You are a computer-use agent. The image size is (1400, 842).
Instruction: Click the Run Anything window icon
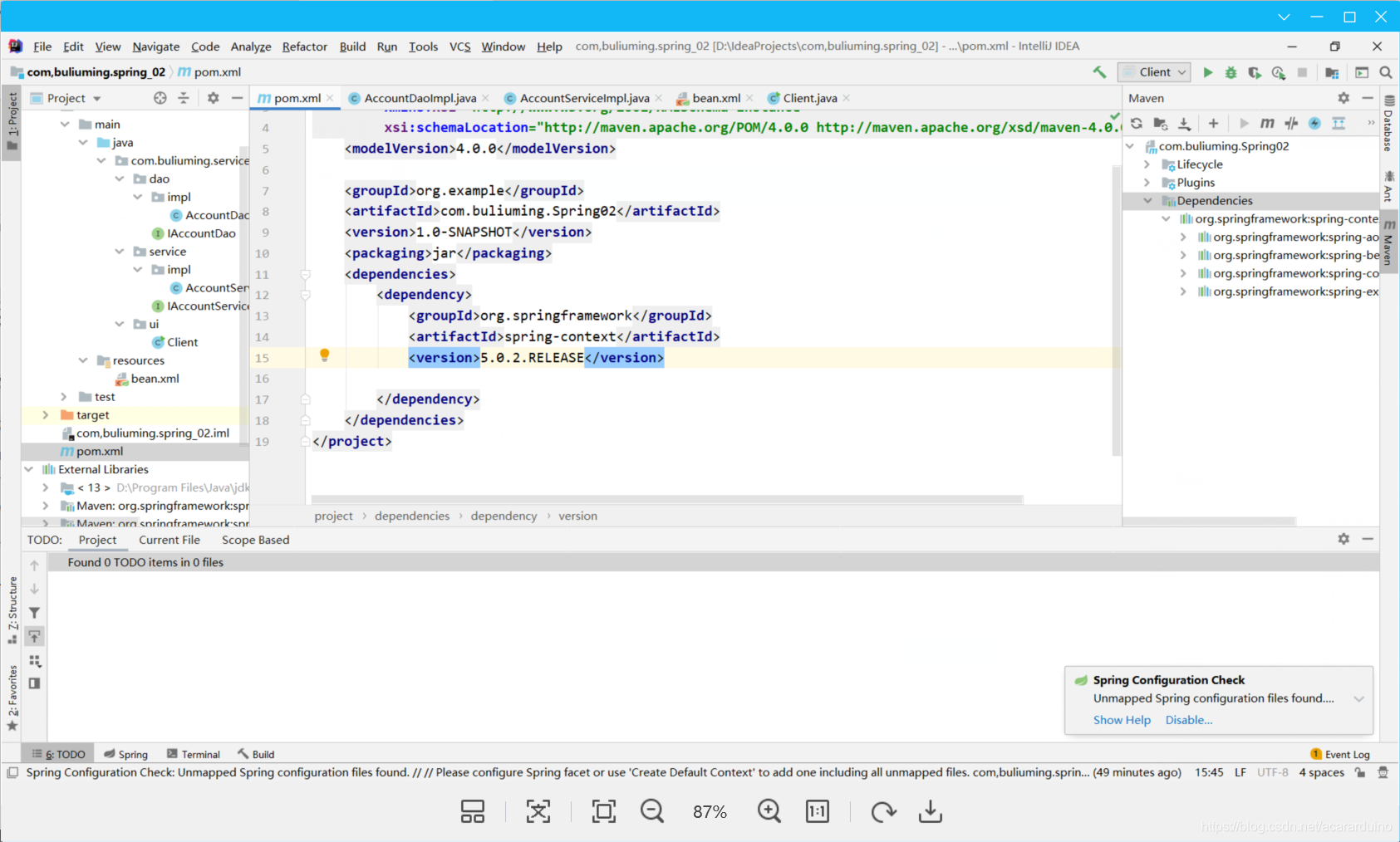pos(1362,72)
